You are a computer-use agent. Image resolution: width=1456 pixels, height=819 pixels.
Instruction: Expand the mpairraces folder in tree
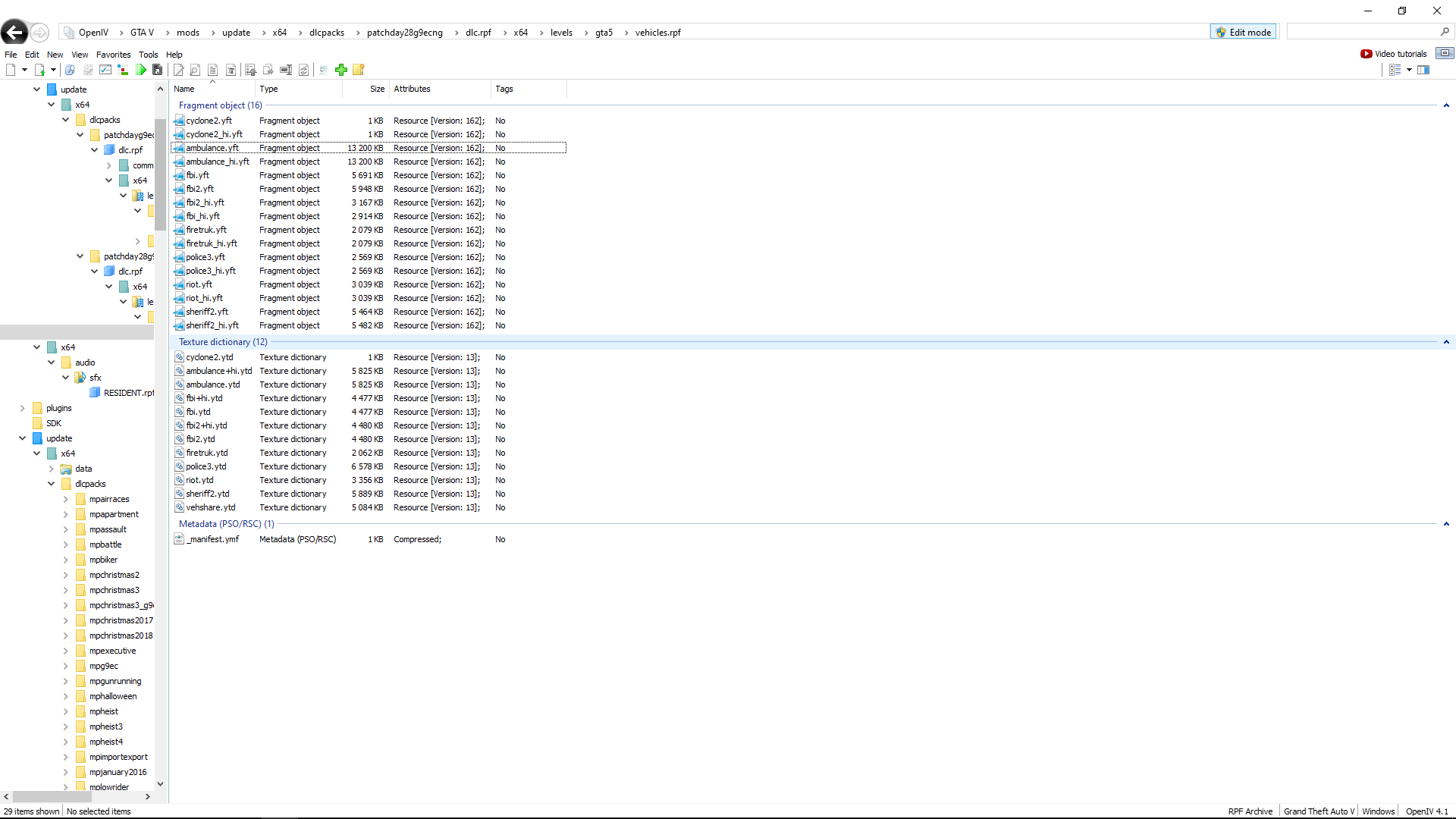66,499
